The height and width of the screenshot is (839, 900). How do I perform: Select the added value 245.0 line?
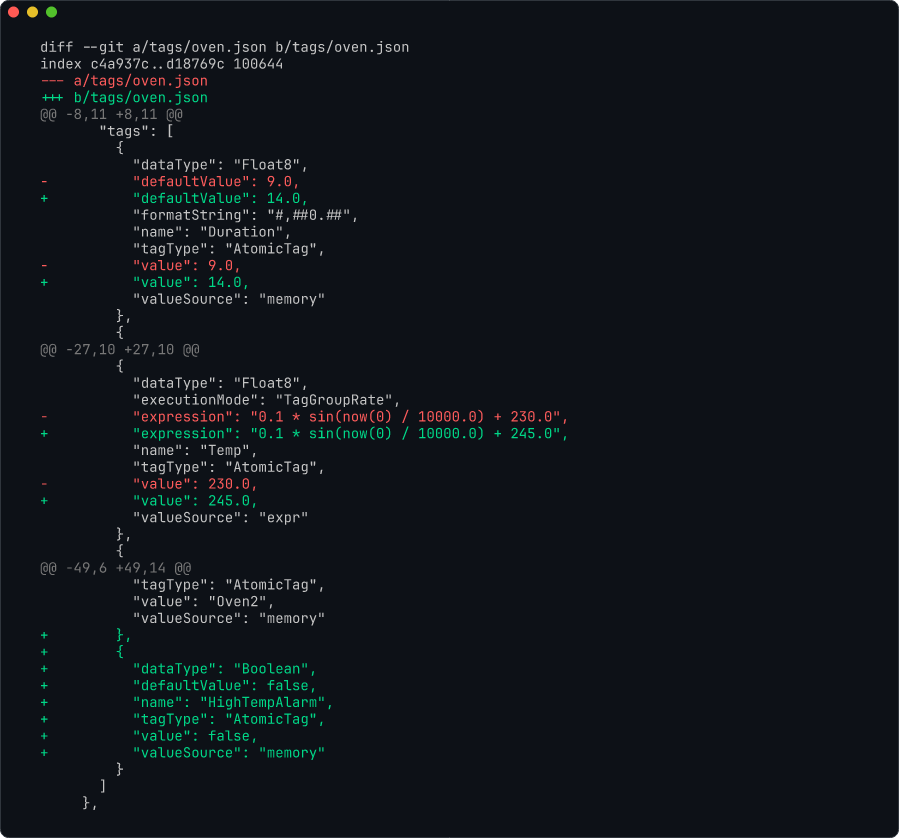[x=194, y=500]
